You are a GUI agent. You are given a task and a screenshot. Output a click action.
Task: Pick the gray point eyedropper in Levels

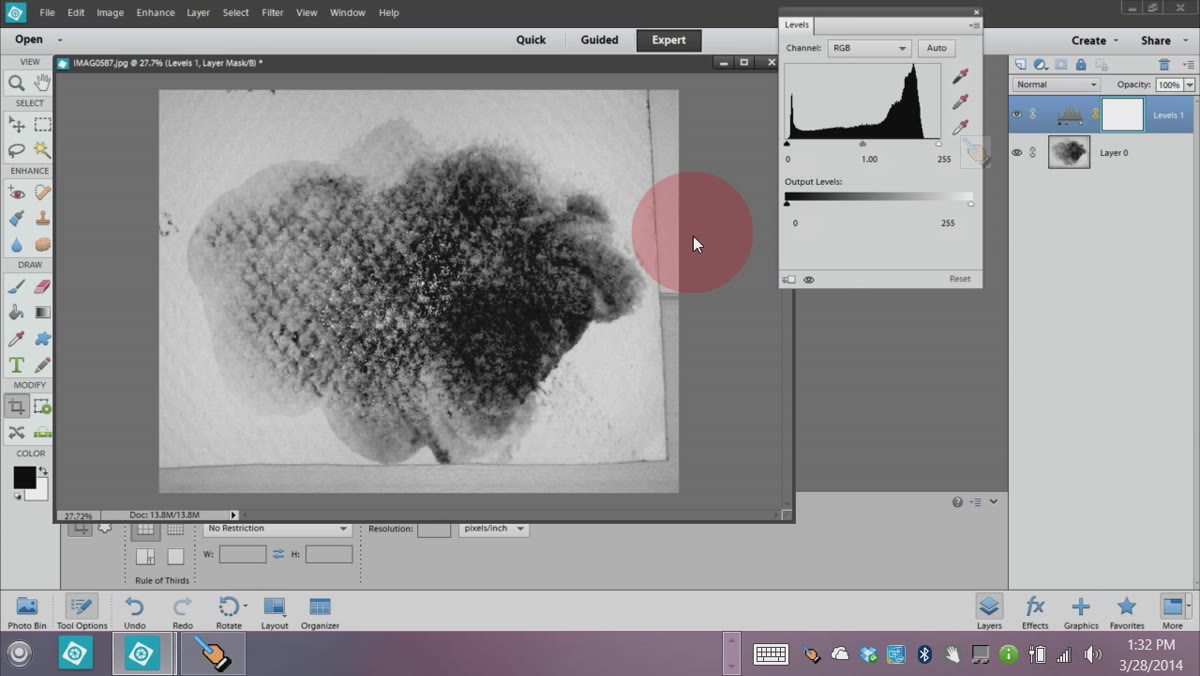pos(960,102)
